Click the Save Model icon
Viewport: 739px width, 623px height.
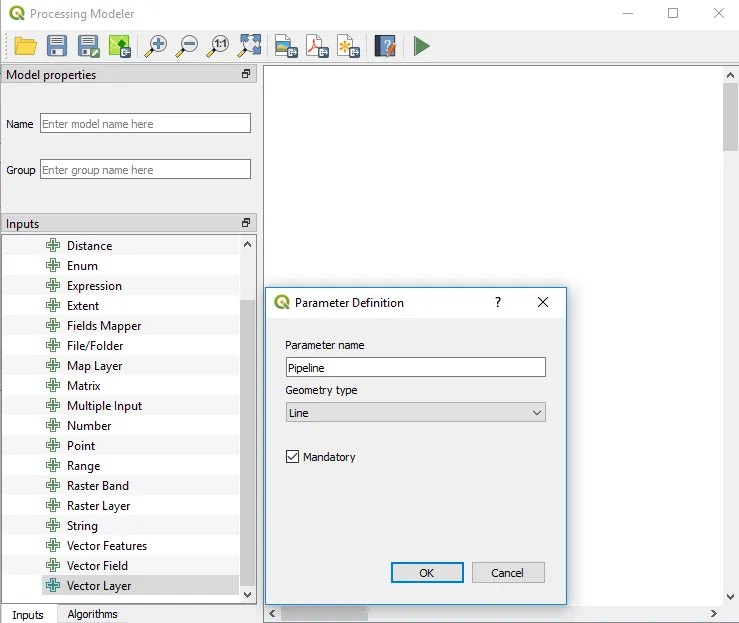(57, 46)
